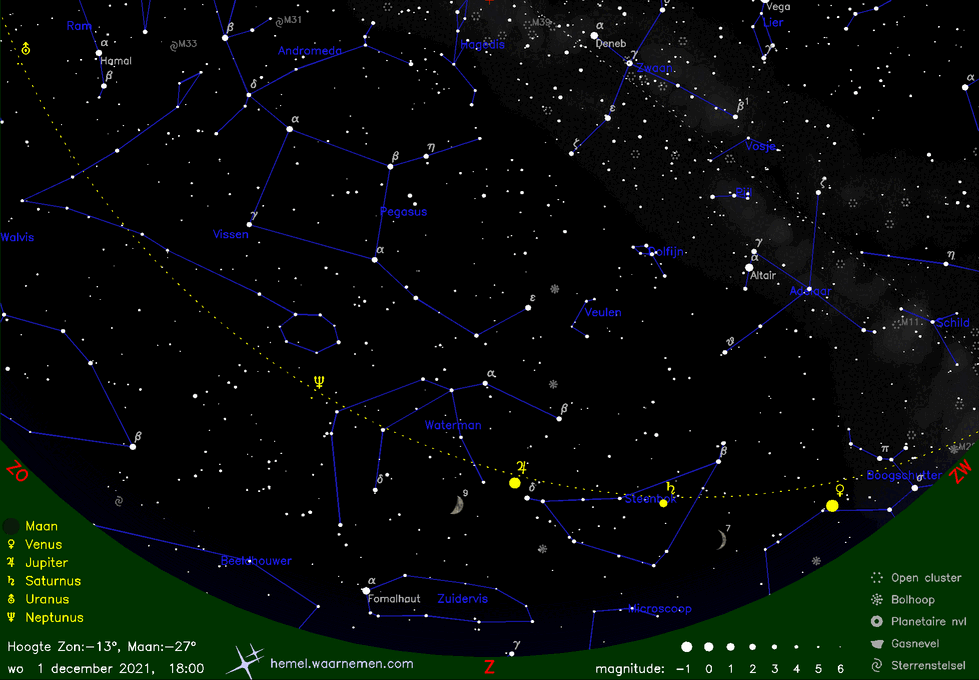Select the Altair star

(x=748, y=267)
